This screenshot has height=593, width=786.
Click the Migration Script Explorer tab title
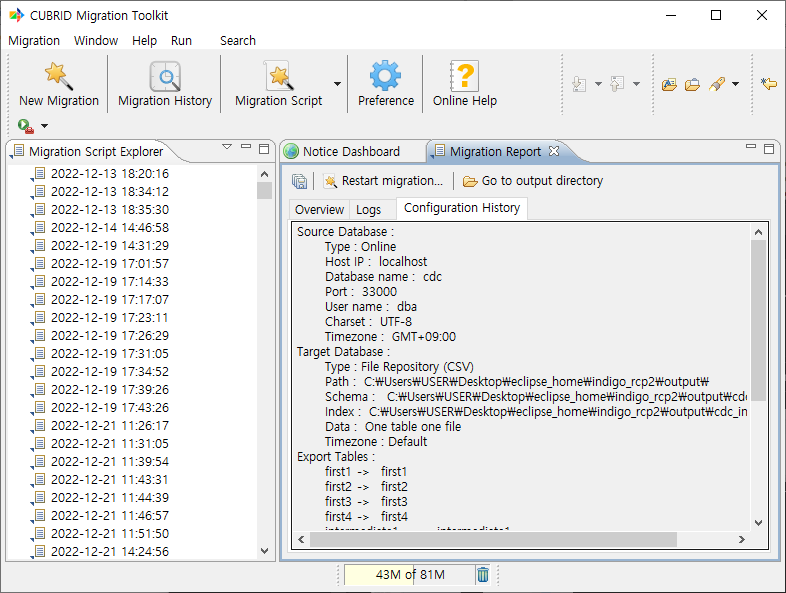[95, 151]
